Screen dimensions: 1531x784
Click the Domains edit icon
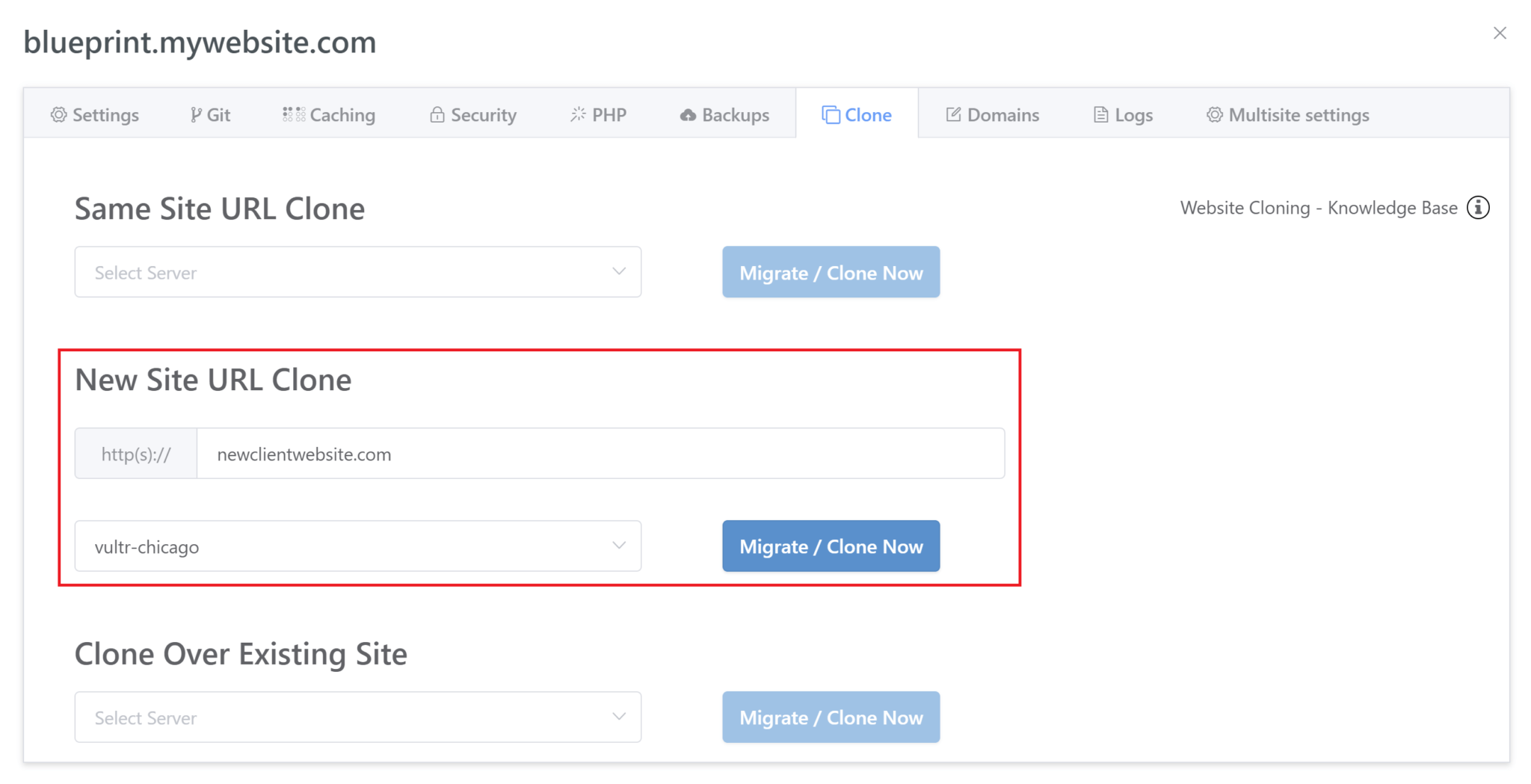(952, 114)
